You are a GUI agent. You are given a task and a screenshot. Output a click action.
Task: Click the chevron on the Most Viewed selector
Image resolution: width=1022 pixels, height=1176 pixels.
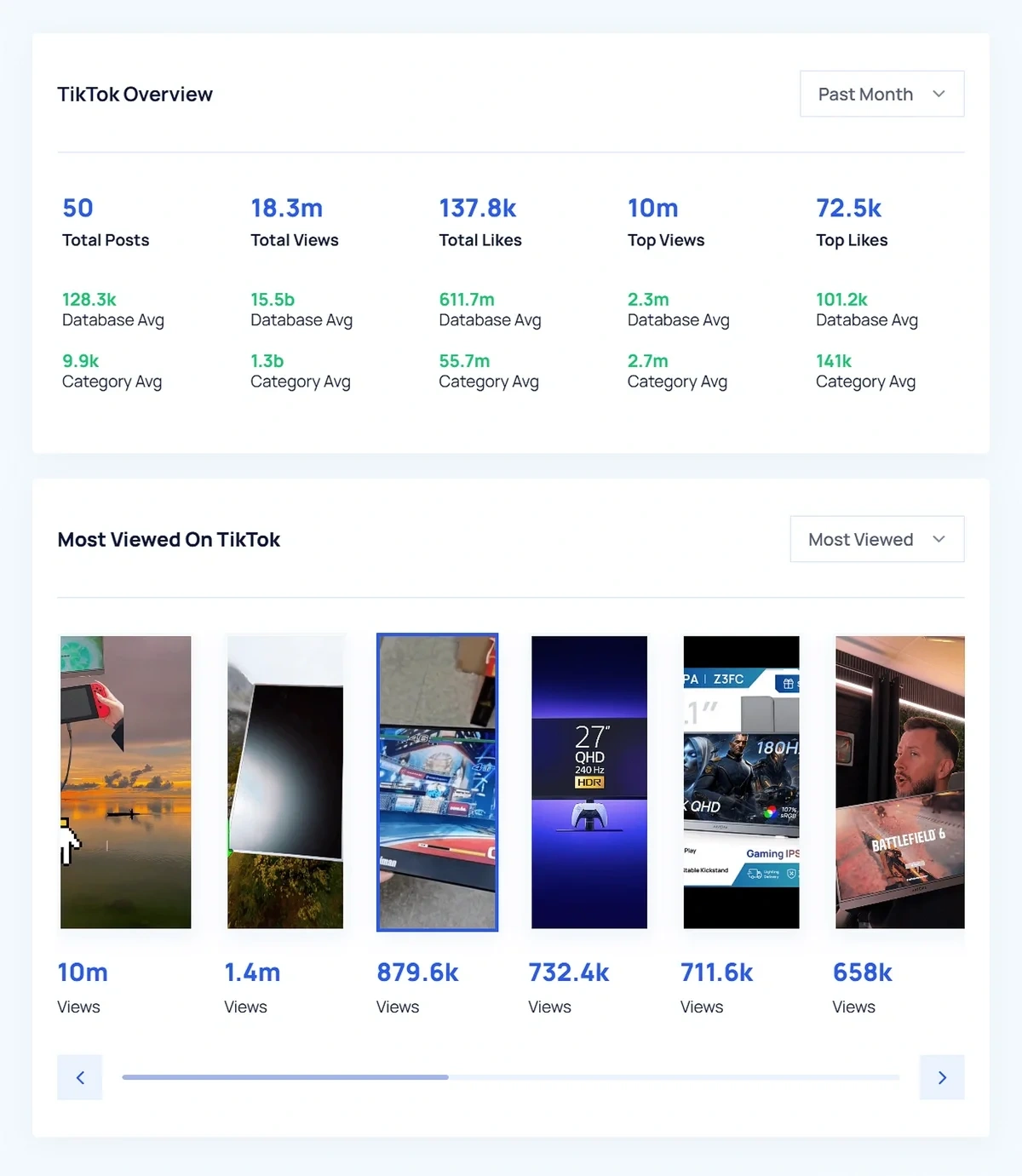coord(939,539)
